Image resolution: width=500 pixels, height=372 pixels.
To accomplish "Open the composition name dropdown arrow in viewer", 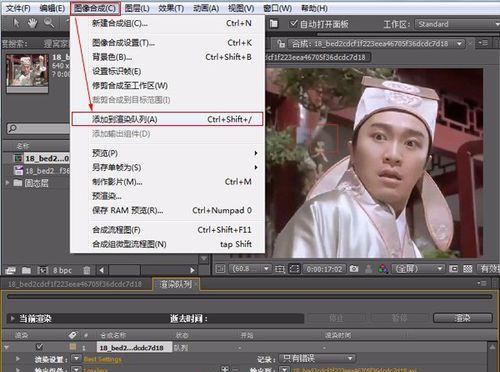I will 460,44.
